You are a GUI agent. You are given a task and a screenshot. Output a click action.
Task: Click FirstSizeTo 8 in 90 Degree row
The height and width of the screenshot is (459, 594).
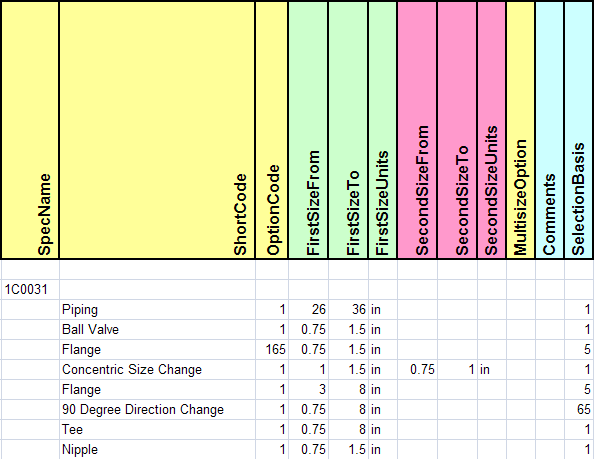click(348, 410)
